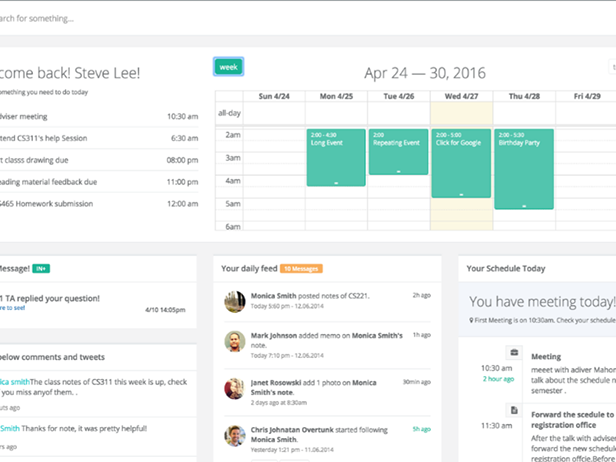The height and width of the screenshot is (462, 616).
Task: Click the 10 Messages orange badge
Action: point(301,269)
